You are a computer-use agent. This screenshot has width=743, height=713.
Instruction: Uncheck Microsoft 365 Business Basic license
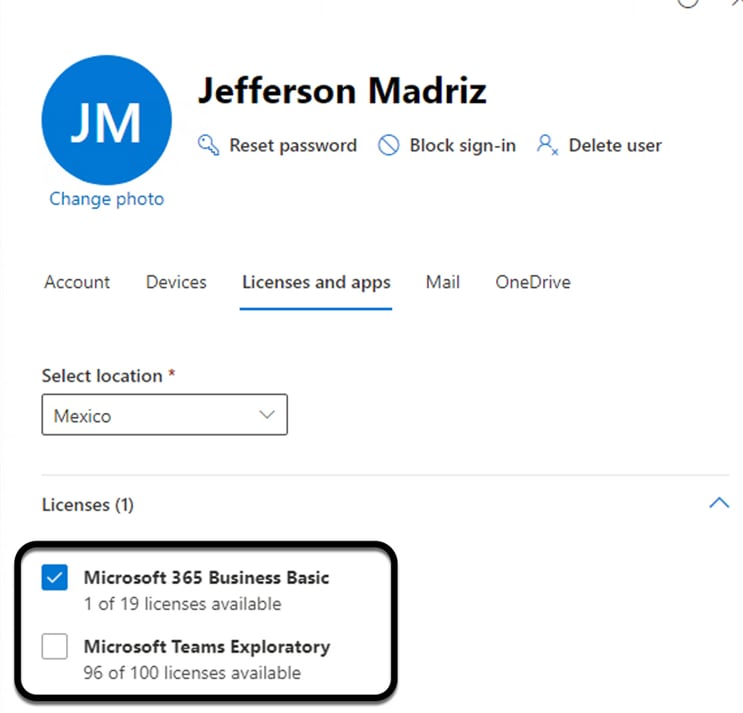tap(54, 578)
